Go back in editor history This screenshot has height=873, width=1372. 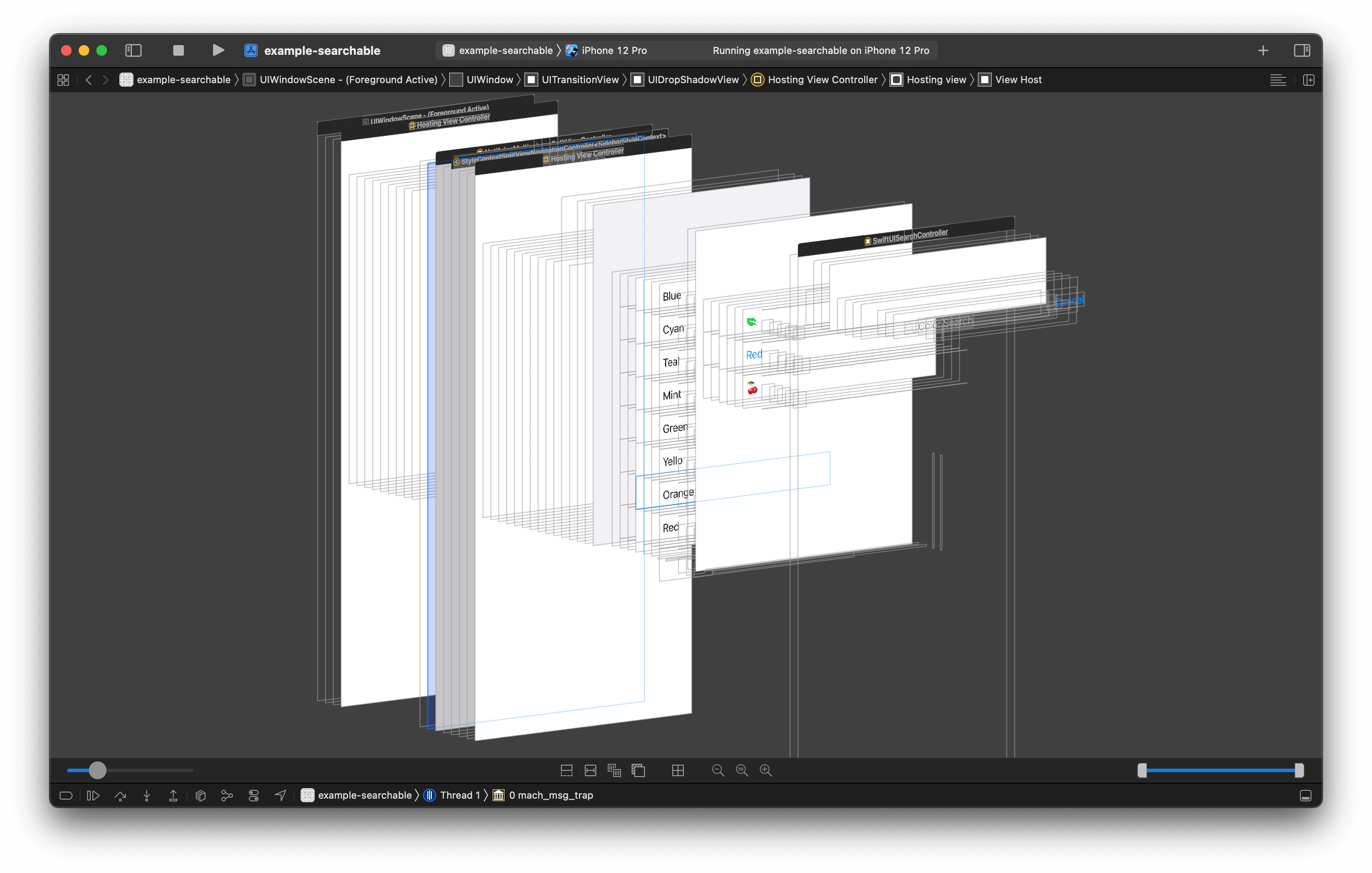(x=88, y=80)
